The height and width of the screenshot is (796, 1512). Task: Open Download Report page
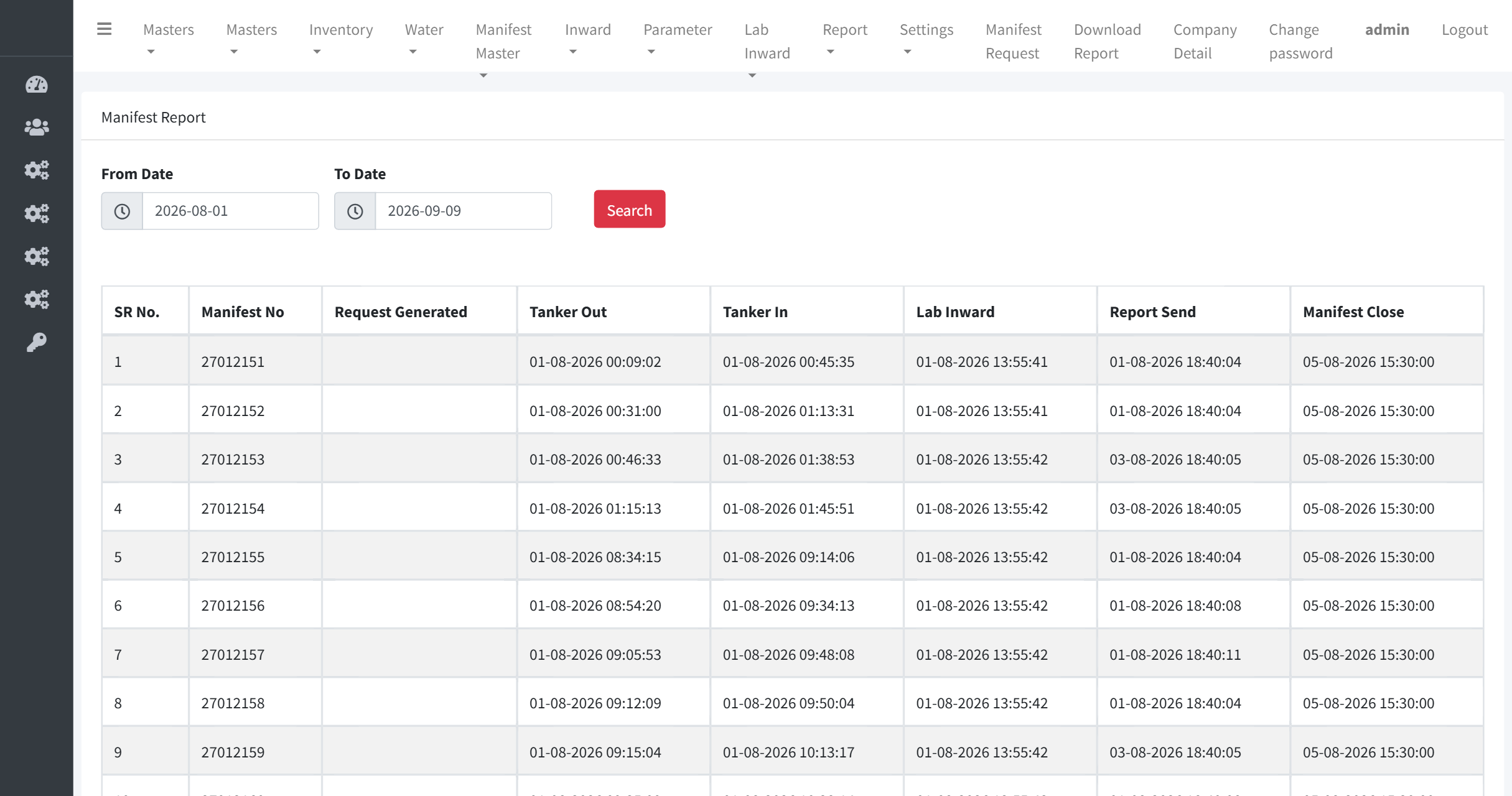pos(1108,41)
